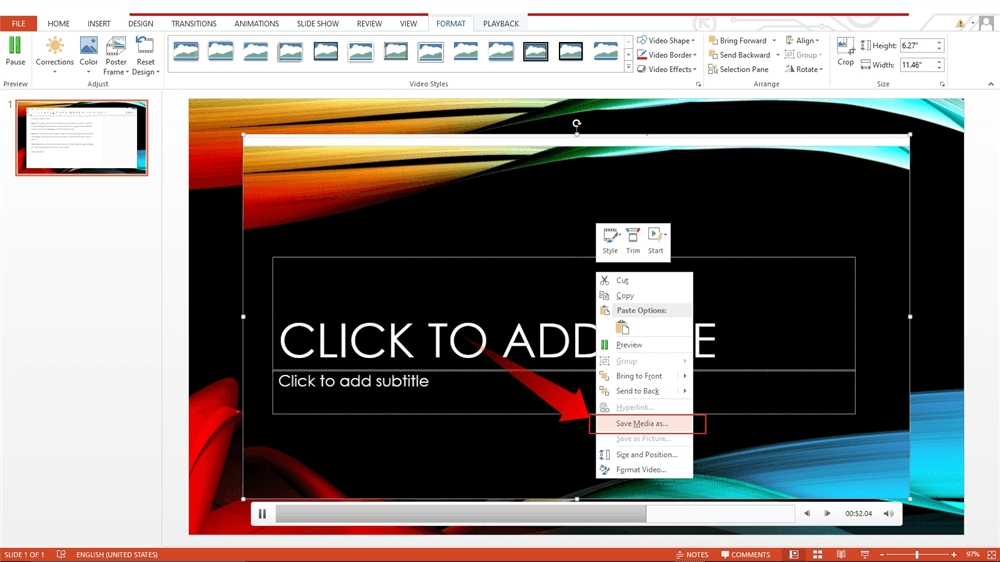Open the Notes pane from status bar
Screen dimensions: 1000x562
pos(691,554)
